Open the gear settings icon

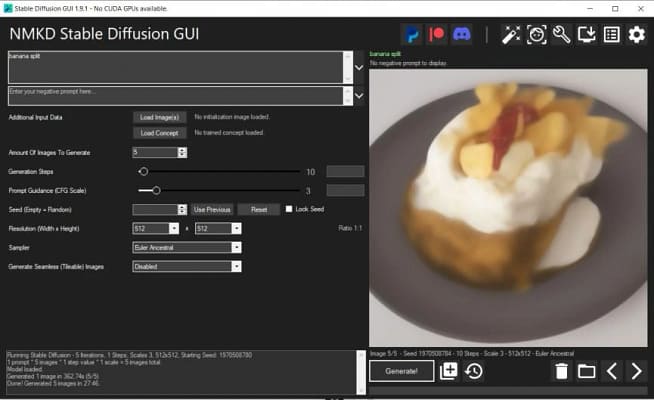[636, 34]
